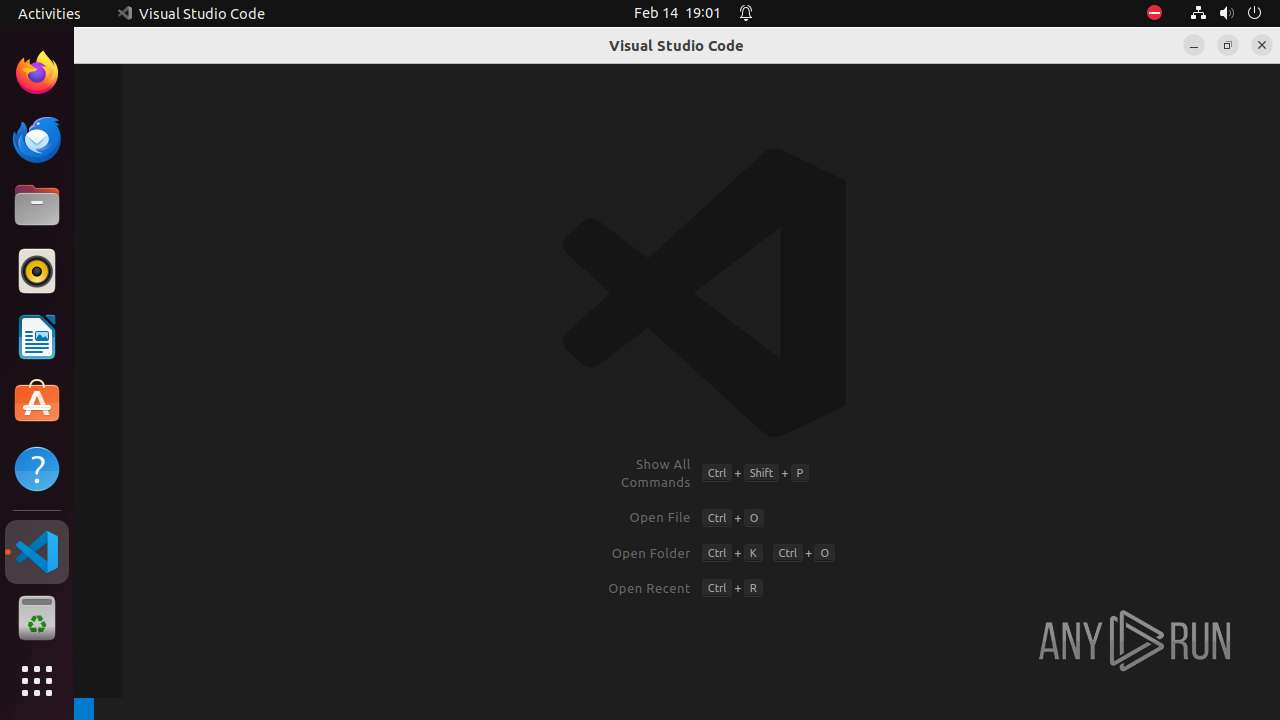Minimize the Visual Studio Code window
The image size is (1280, 720).
(1194, 45)
